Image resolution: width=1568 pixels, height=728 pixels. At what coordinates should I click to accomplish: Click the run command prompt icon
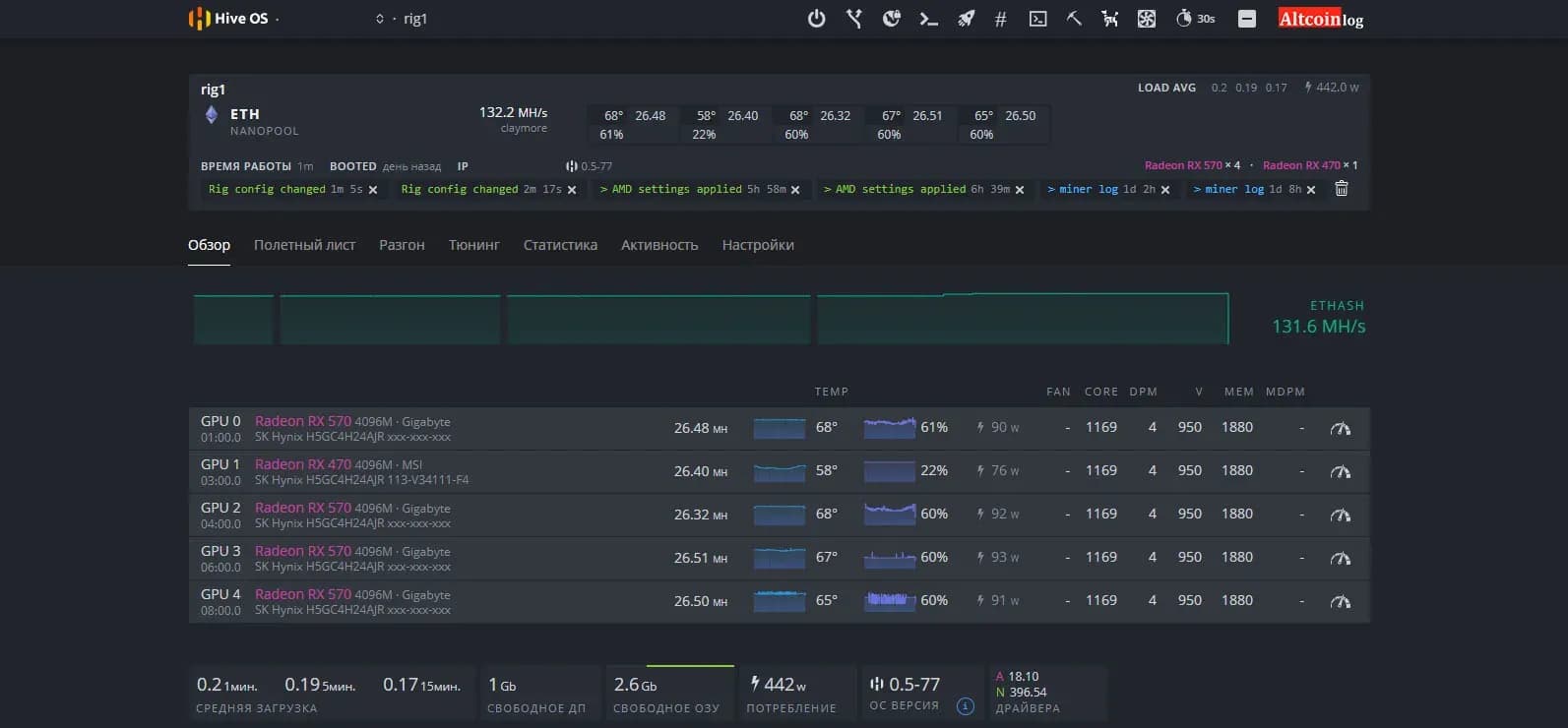click(x=928, y=19)
